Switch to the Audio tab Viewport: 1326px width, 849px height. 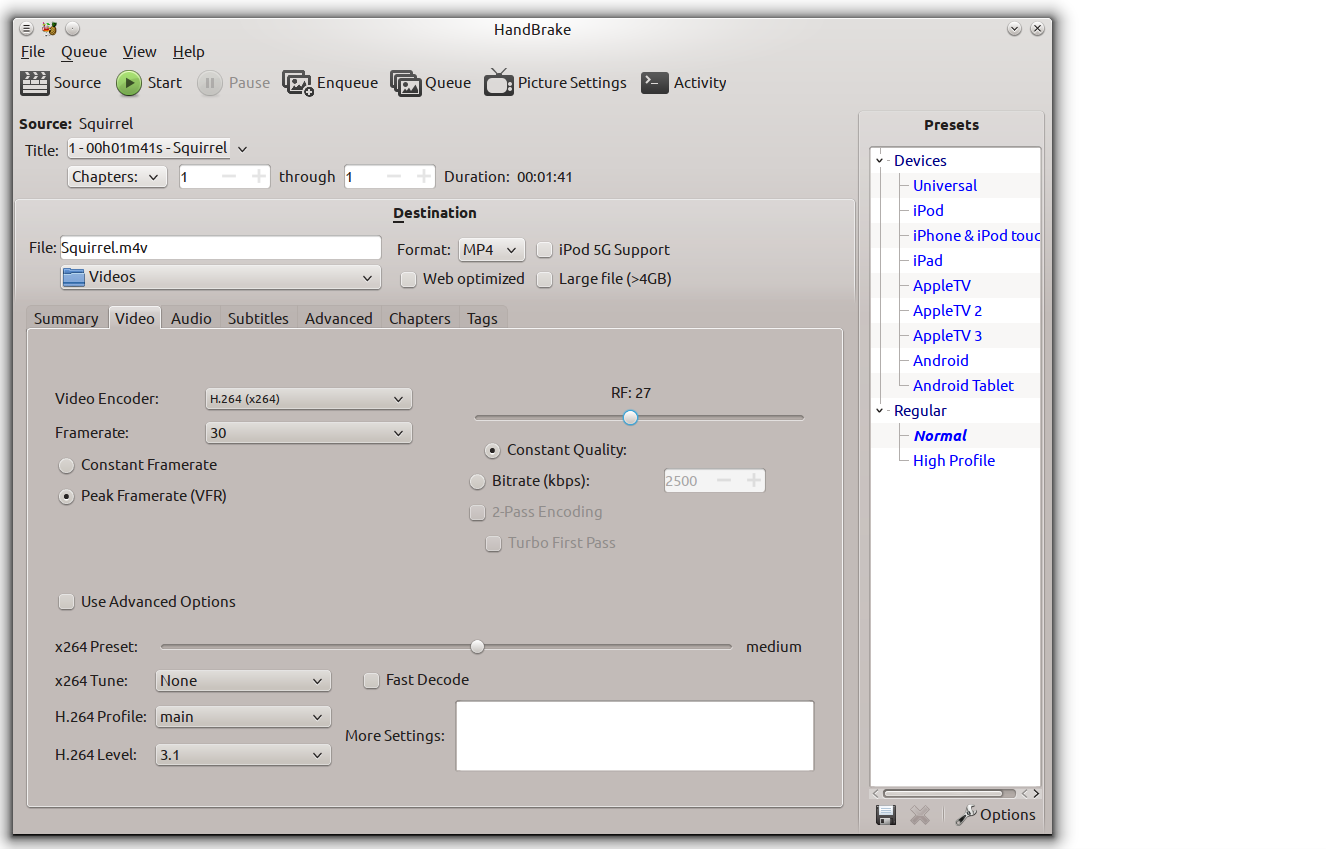click(x=191, y=319)
